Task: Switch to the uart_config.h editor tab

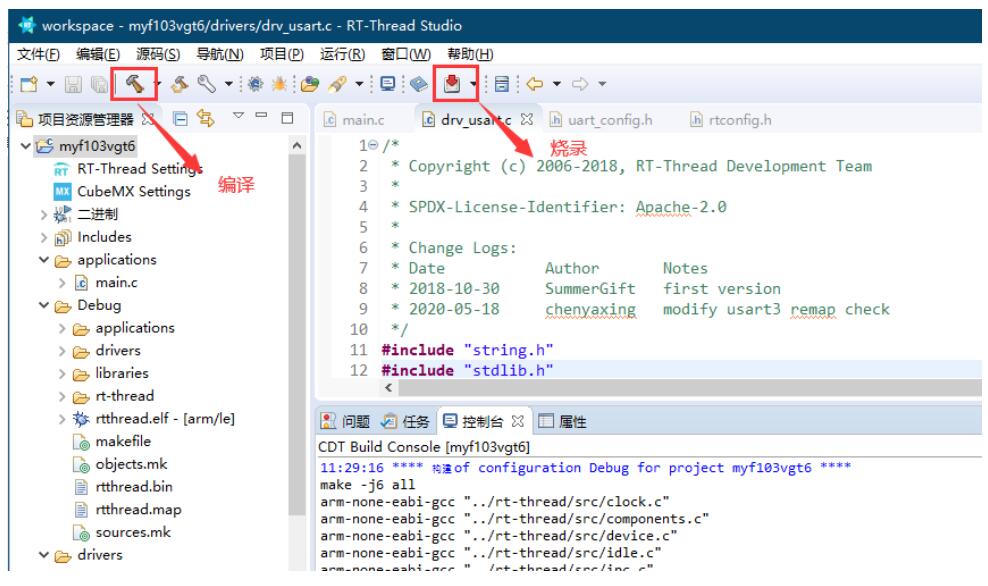Action: pyautogui.click(x=600, y=120)
